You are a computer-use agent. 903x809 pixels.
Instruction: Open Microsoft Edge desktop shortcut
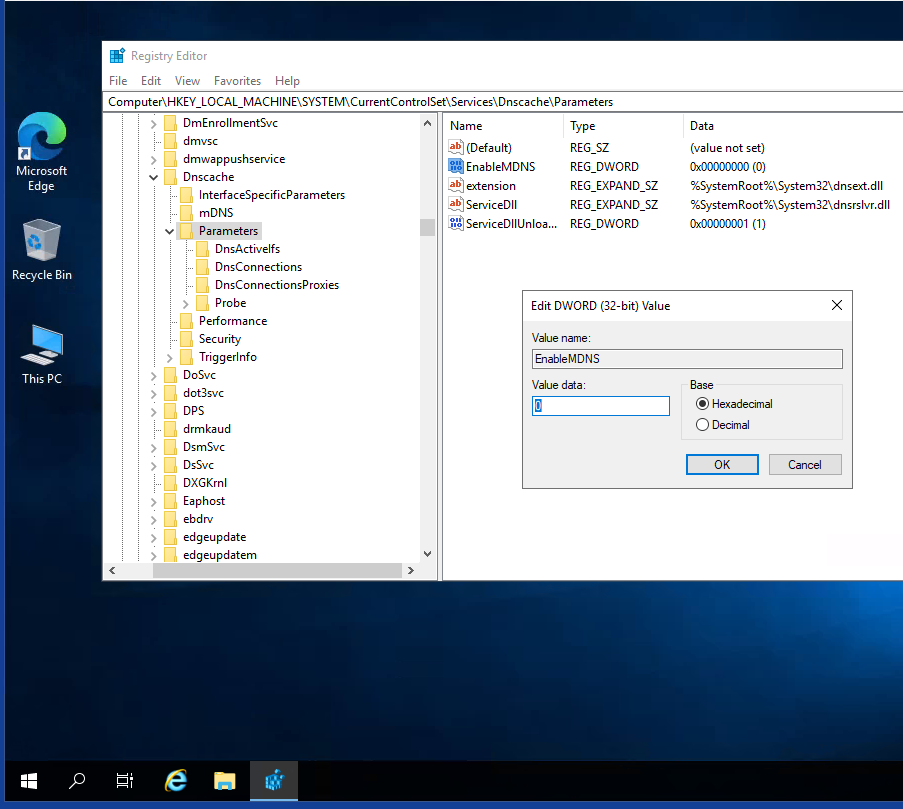point(41,153)
